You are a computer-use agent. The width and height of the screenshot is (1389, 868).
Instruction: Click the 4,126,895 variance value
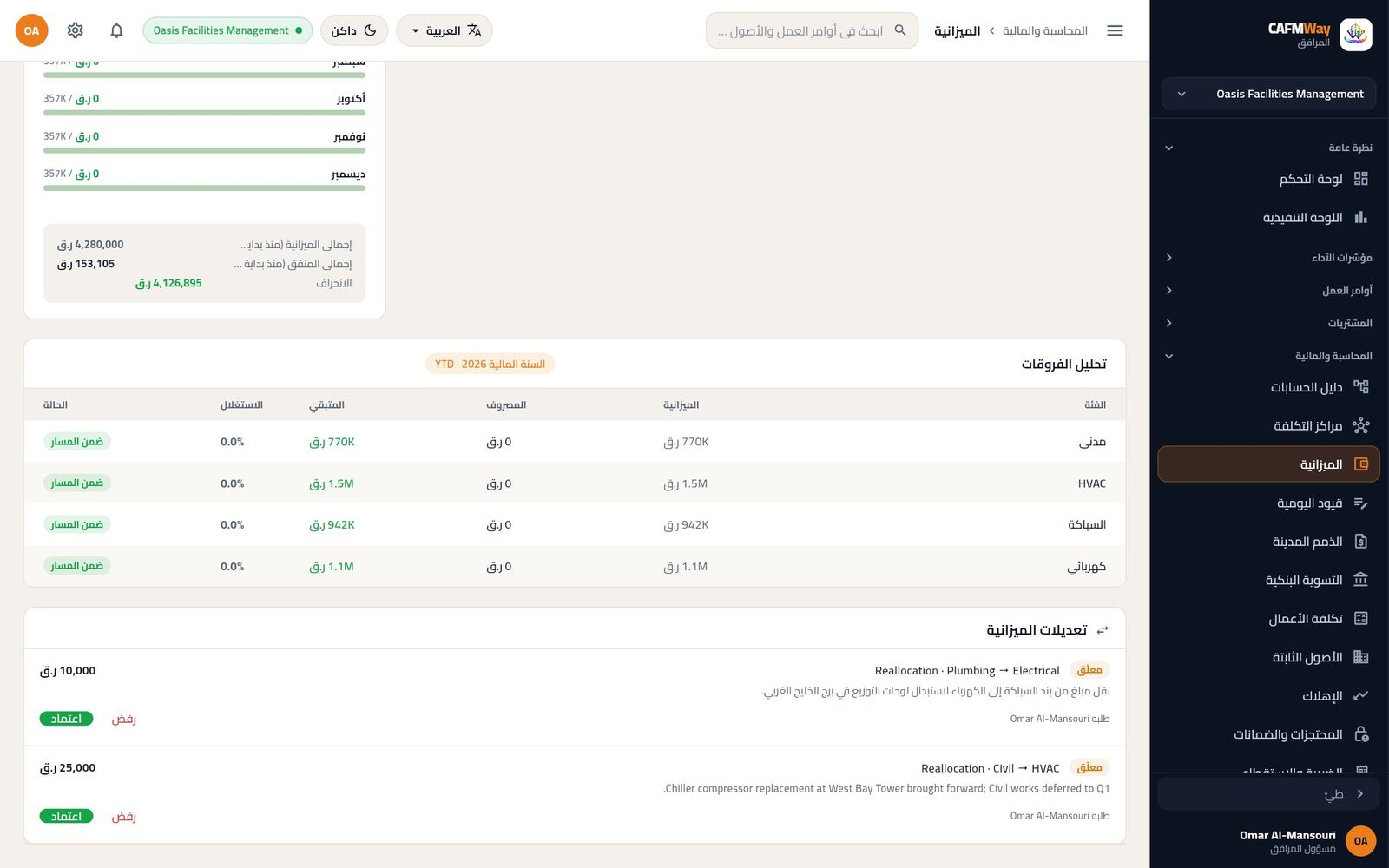tap(168, 283)
